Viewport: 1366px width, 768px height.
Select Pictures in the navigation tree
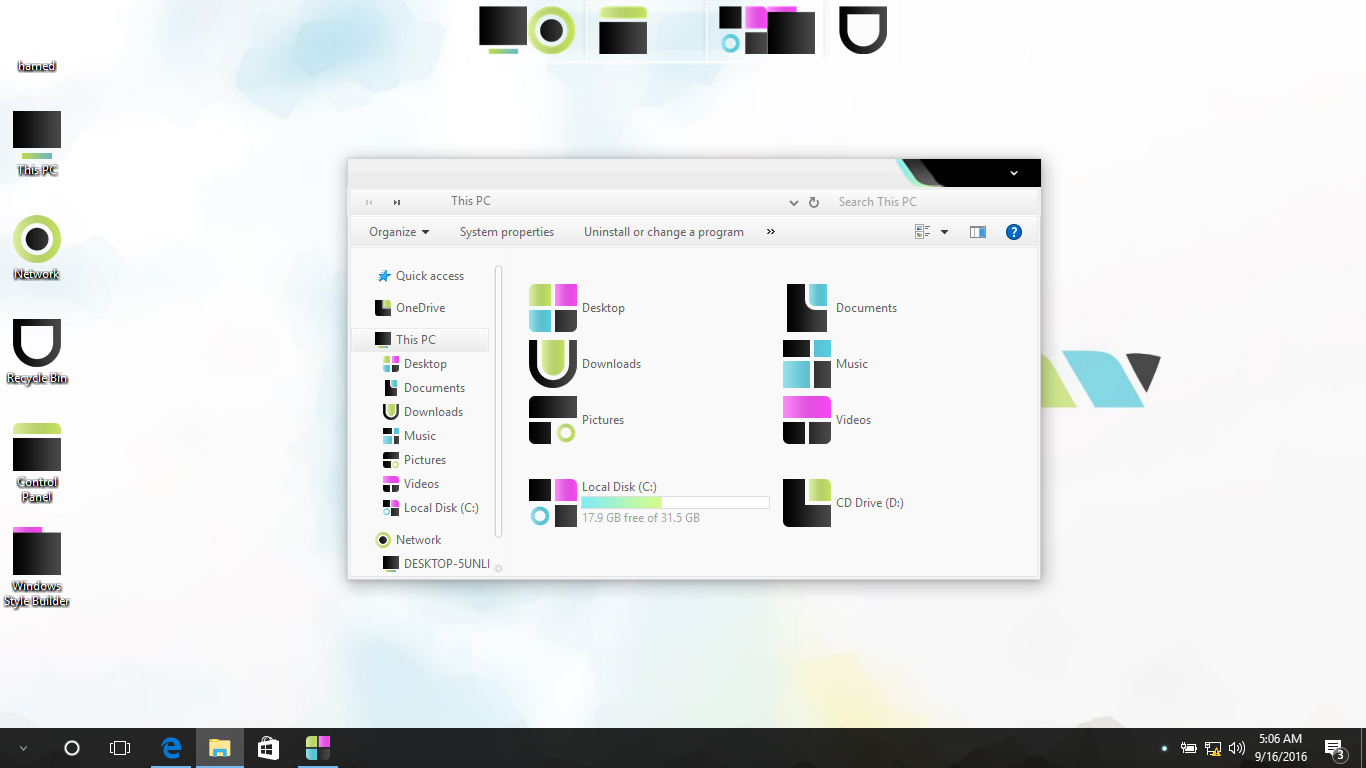click(x=424, y=460)
